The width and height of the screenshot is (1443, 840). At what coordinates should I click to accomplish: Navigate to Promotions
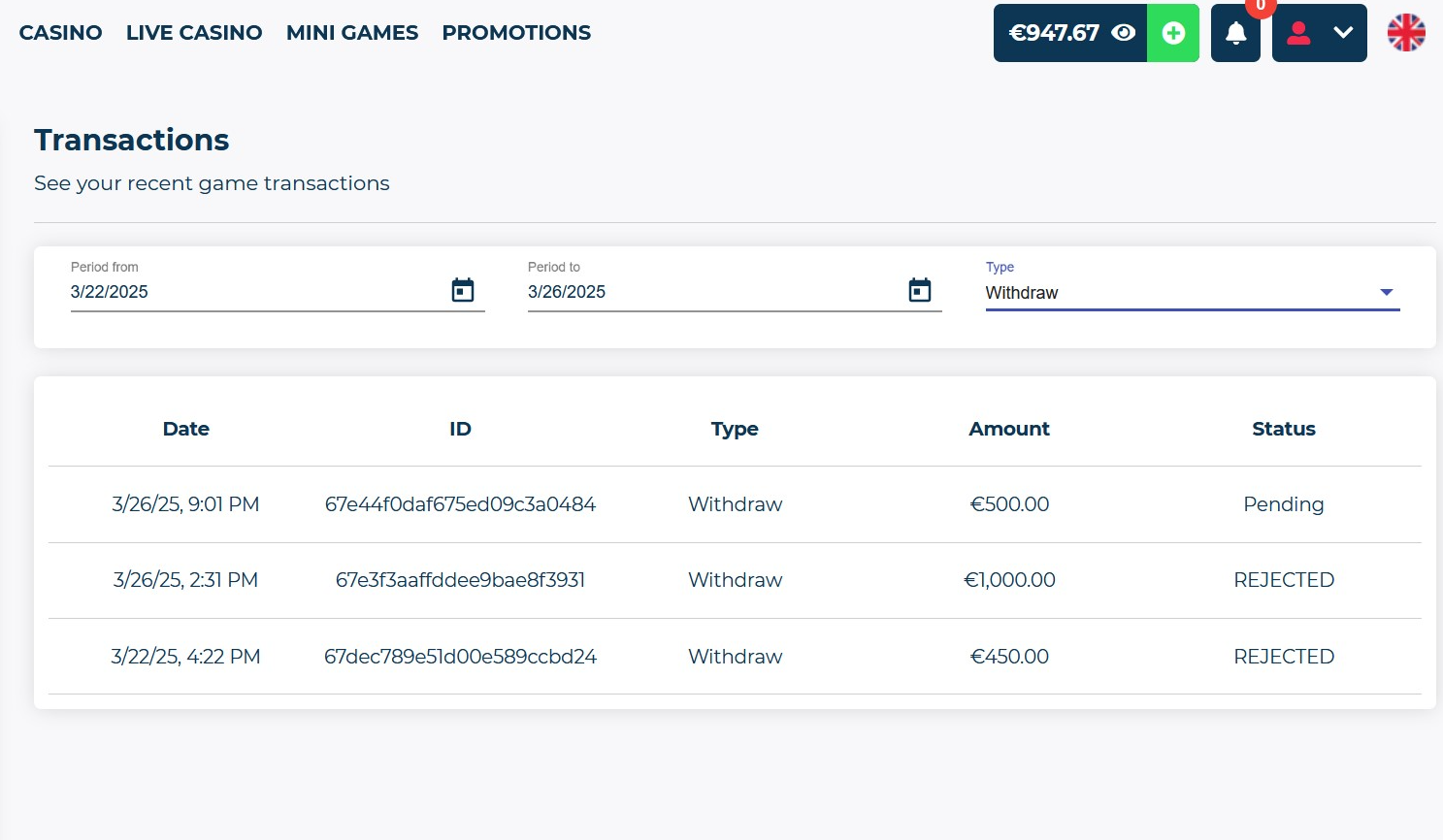(x=516, y=33)
